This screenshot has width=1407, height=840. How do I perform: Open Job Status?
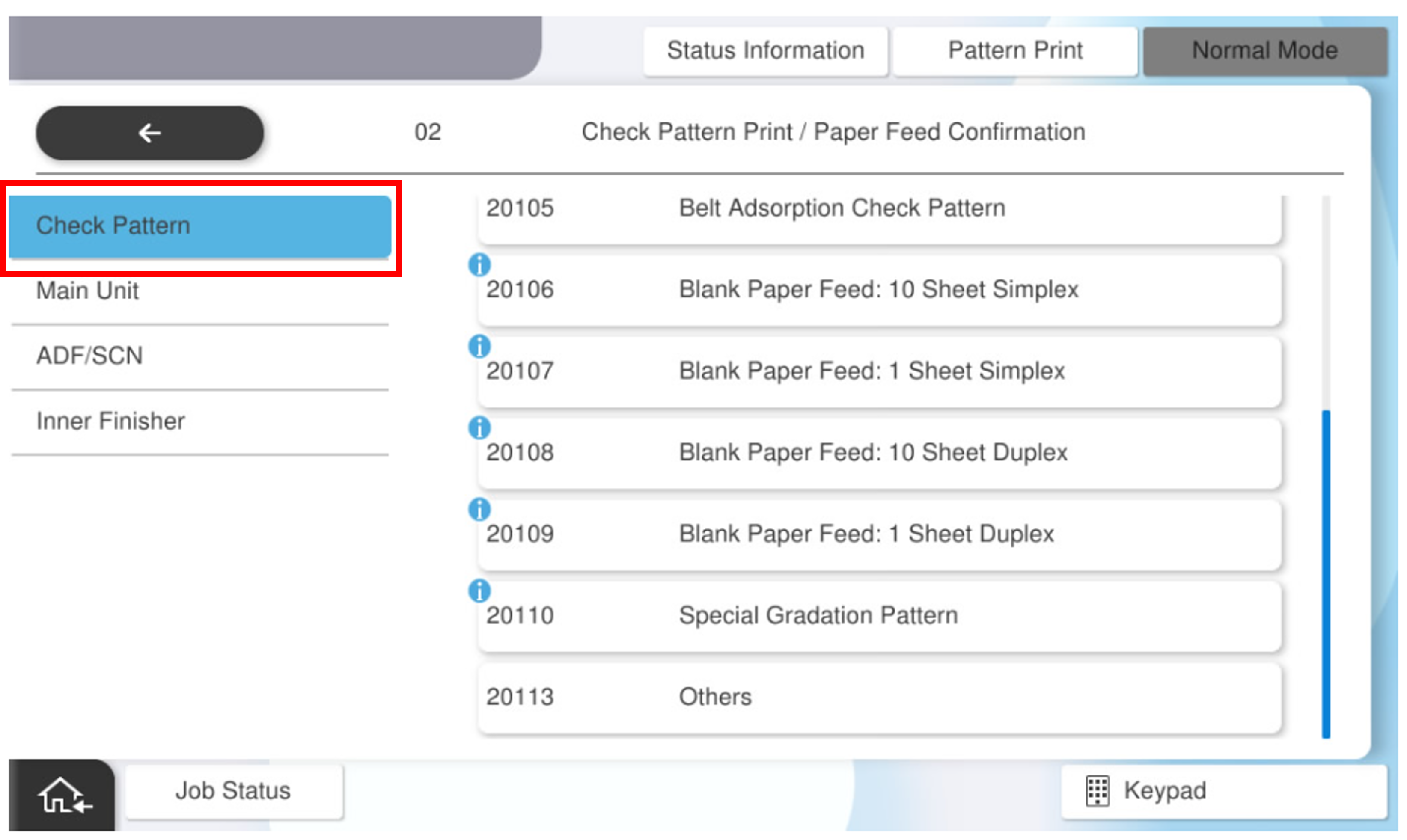[x=233, y=791]
